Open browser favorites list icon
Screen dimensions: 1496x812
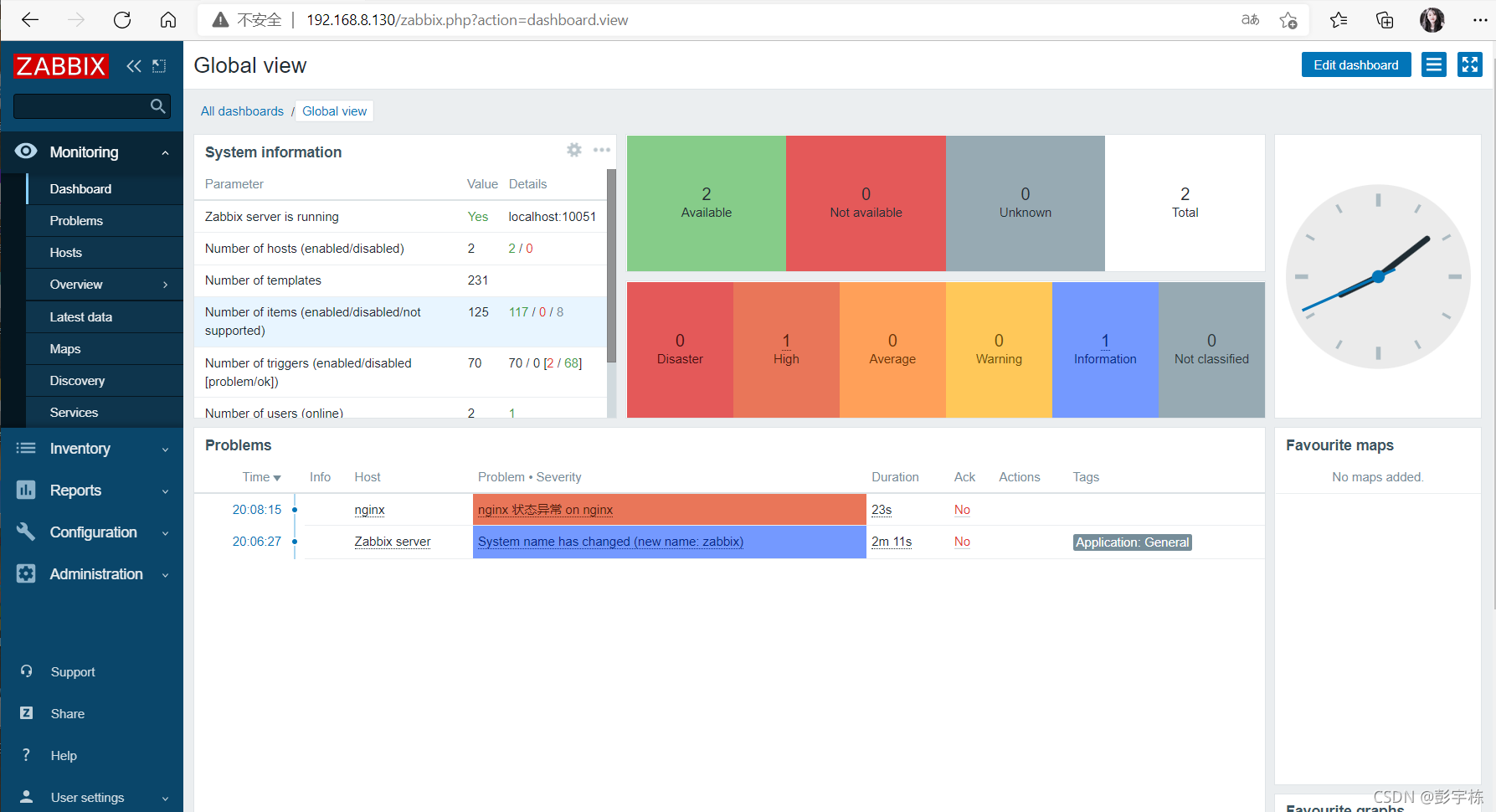point(1339,20)
